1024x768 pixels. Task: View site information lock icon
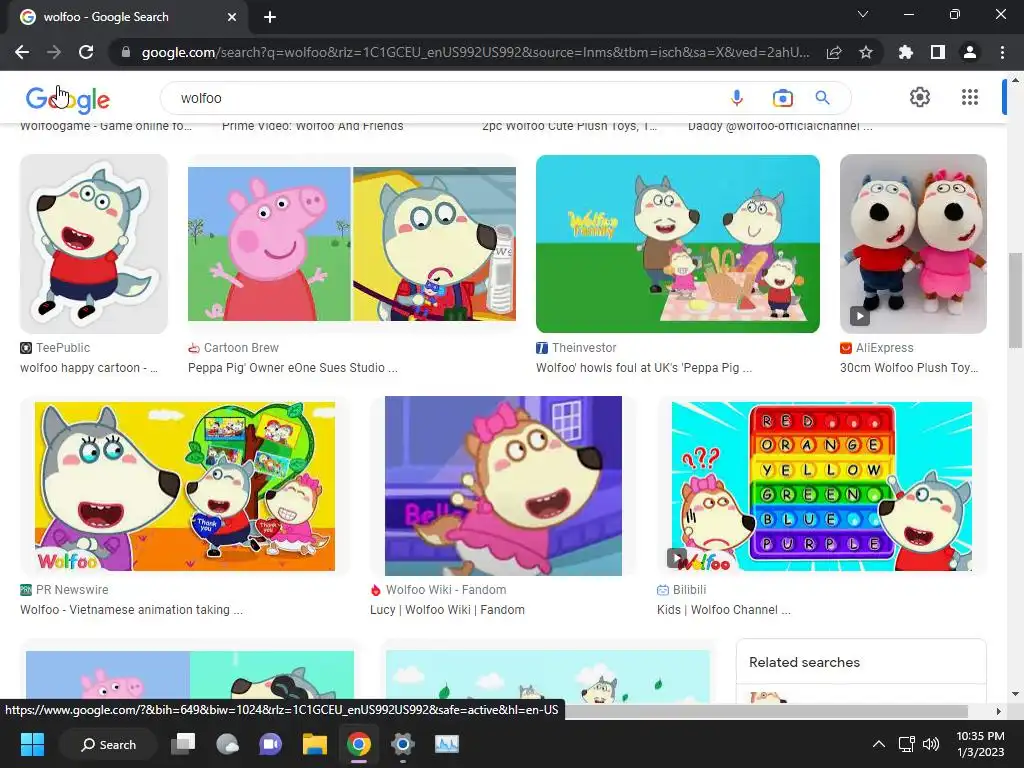point(126,52)
